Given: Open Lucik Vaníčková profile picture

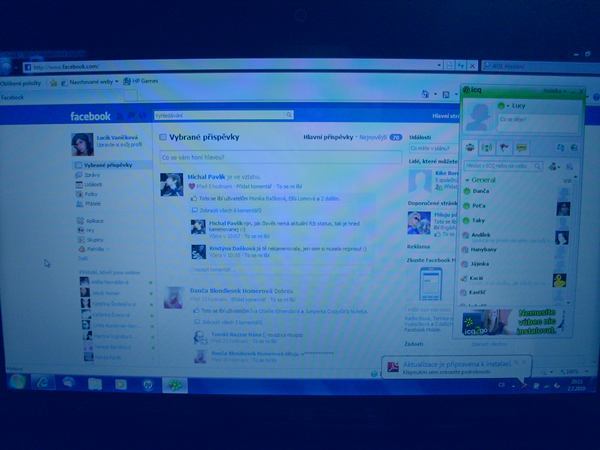Looking at the screenshot, I should tap(82, 144).
